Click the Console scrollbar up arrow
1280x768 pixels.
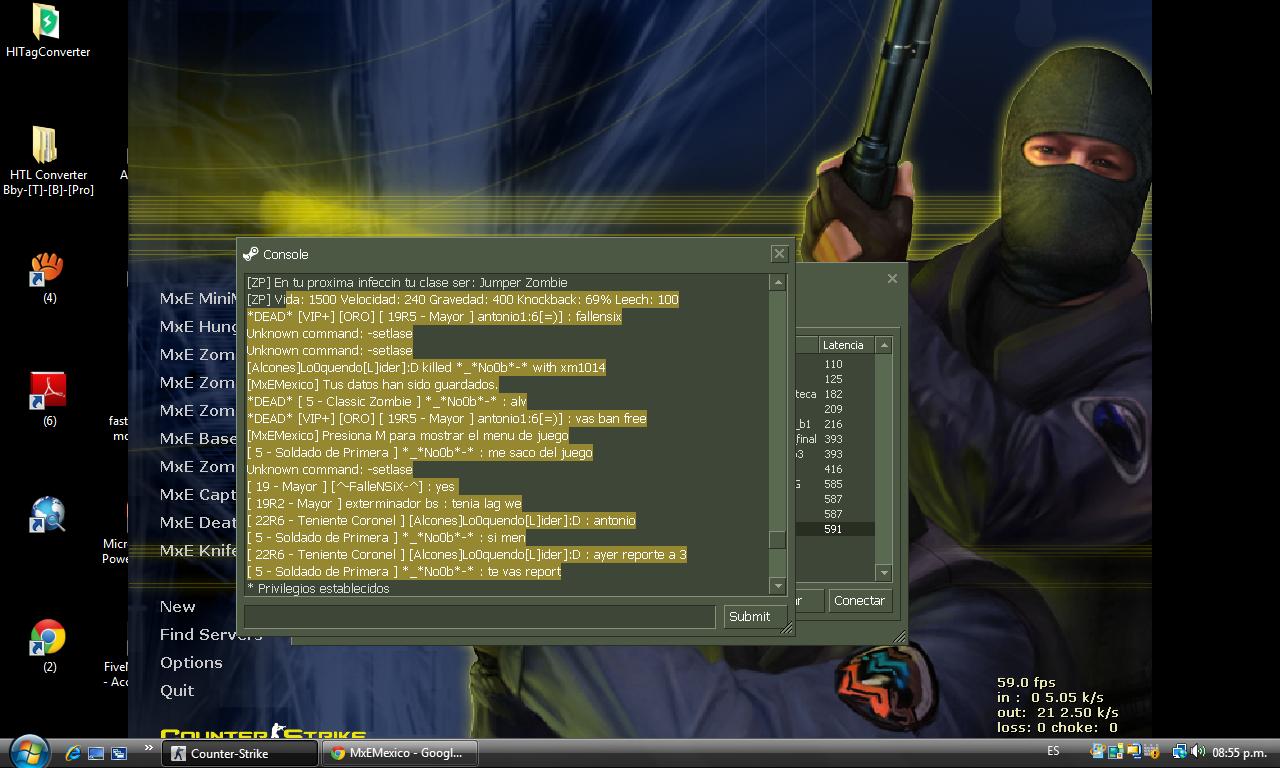(777, 283)
